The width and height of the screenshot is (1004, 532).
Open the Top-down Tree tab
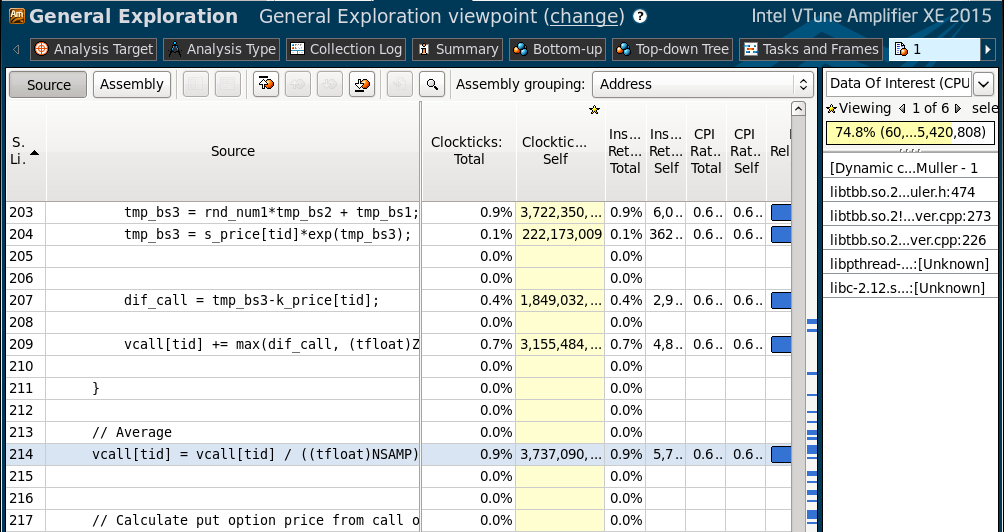click(x=672, y=49)
